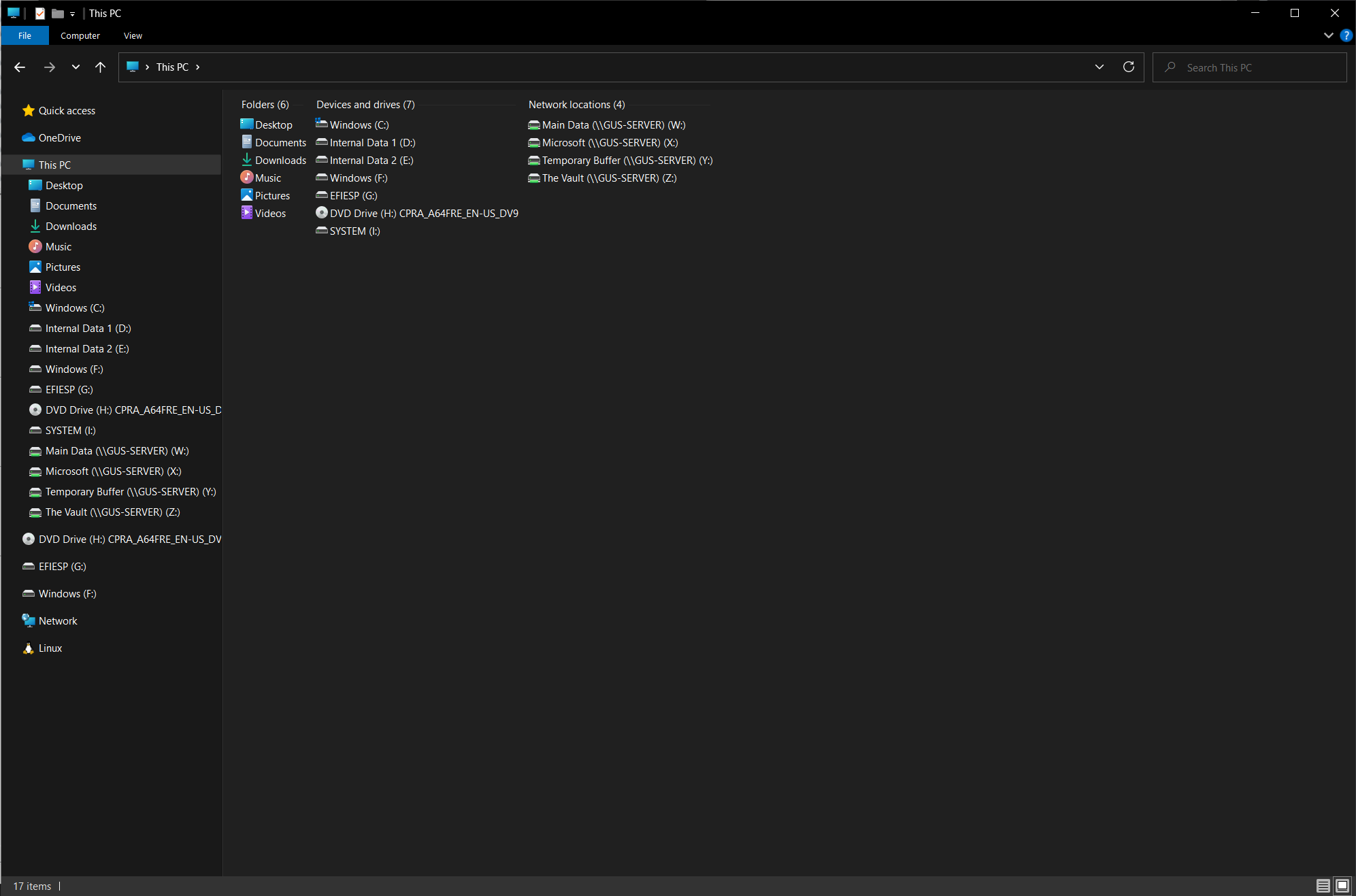
Task: Open Main Data (\\GUS-SERVER) network drive
Action: click(608, 125)
